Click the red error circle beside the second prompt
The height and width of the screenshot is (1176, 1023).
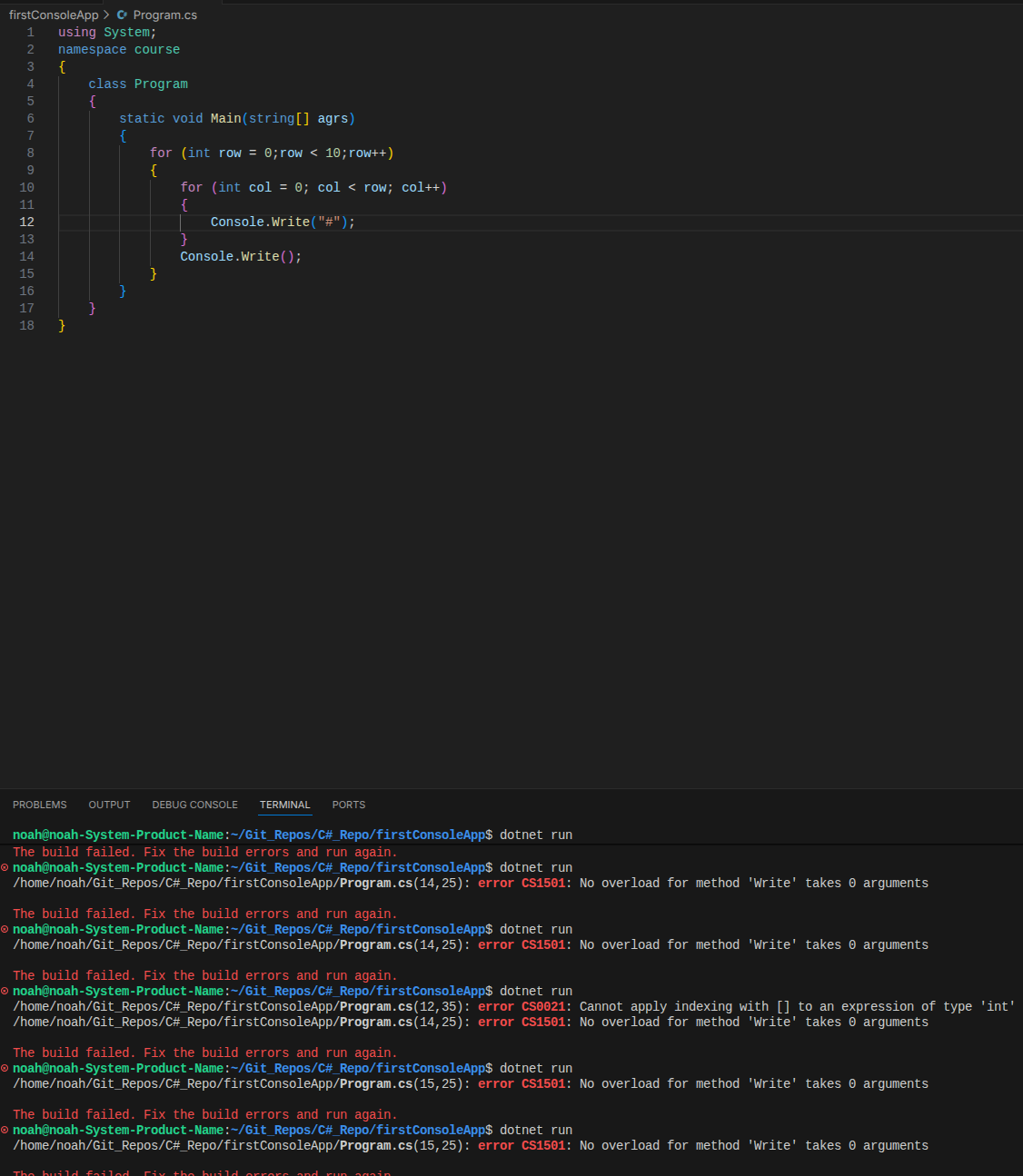click(4, 867)
